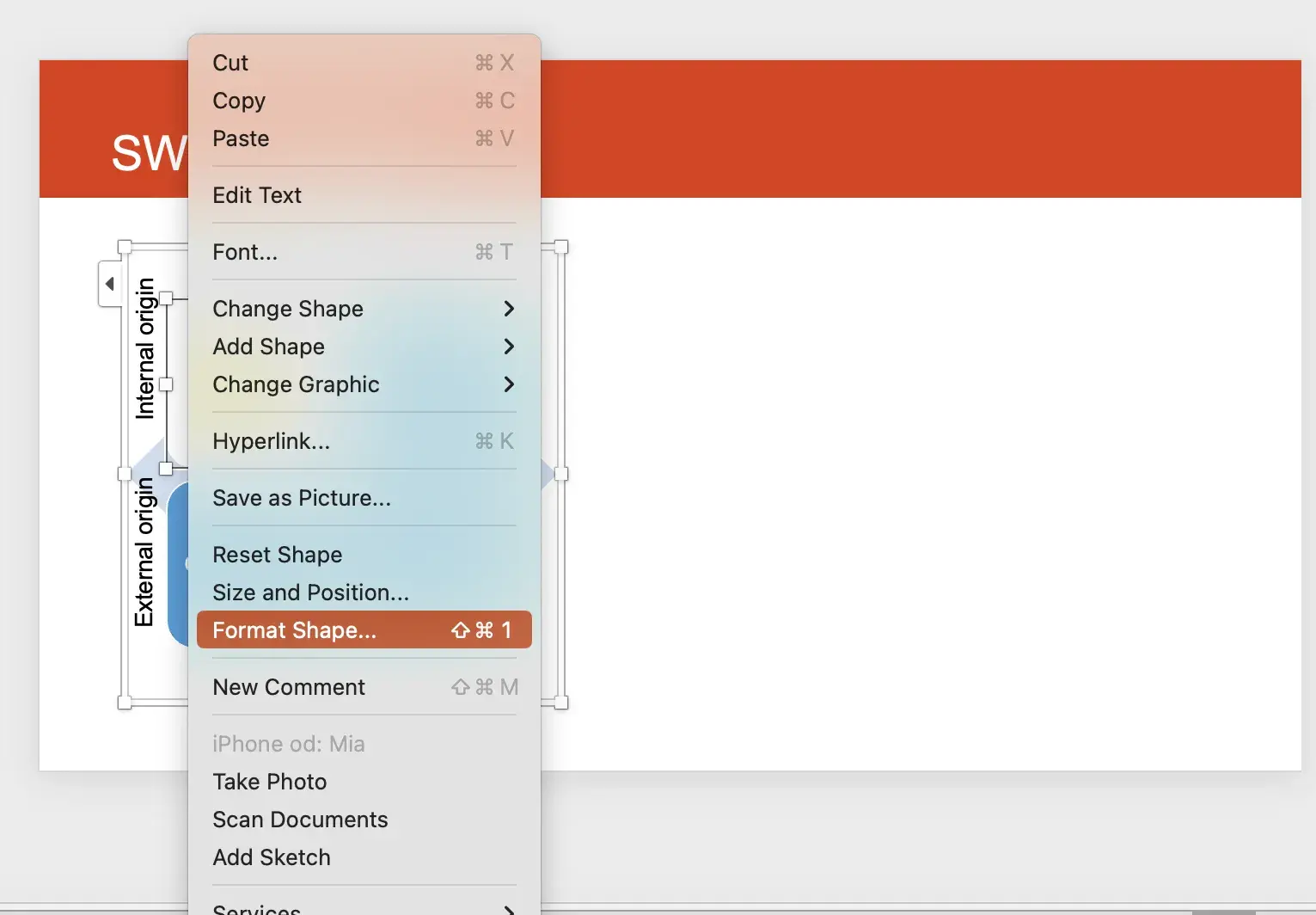Click Reset Shape entry
This screenshot has height=915, width=1316.
[277, 555]
